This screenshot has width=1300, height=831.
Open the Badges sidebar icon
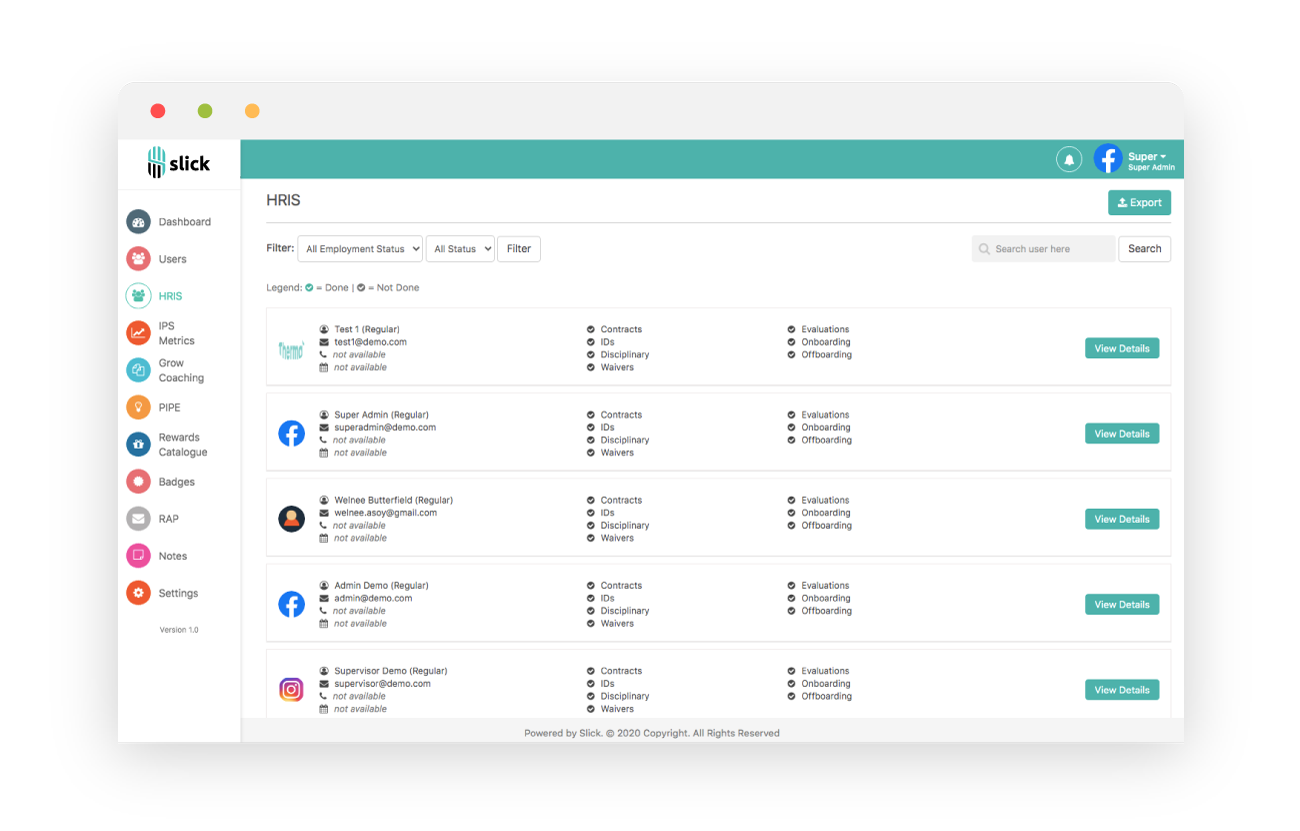click(138, 482)
